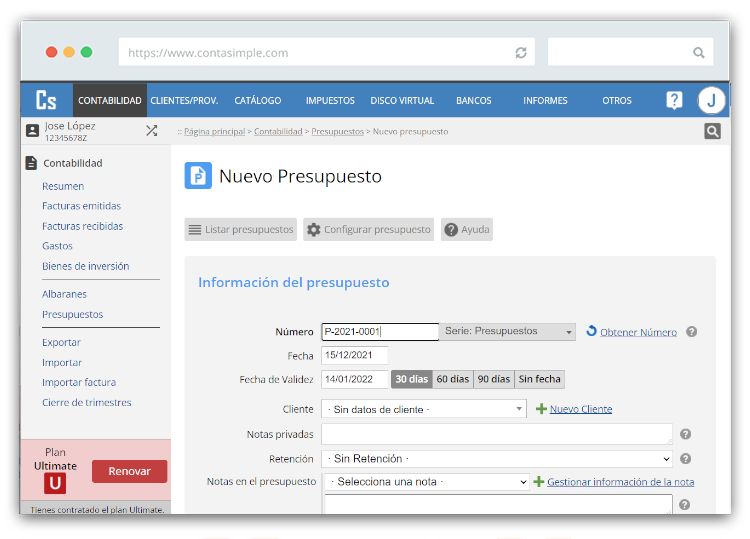Click the Notas privadas text field

tap(496, 434)
